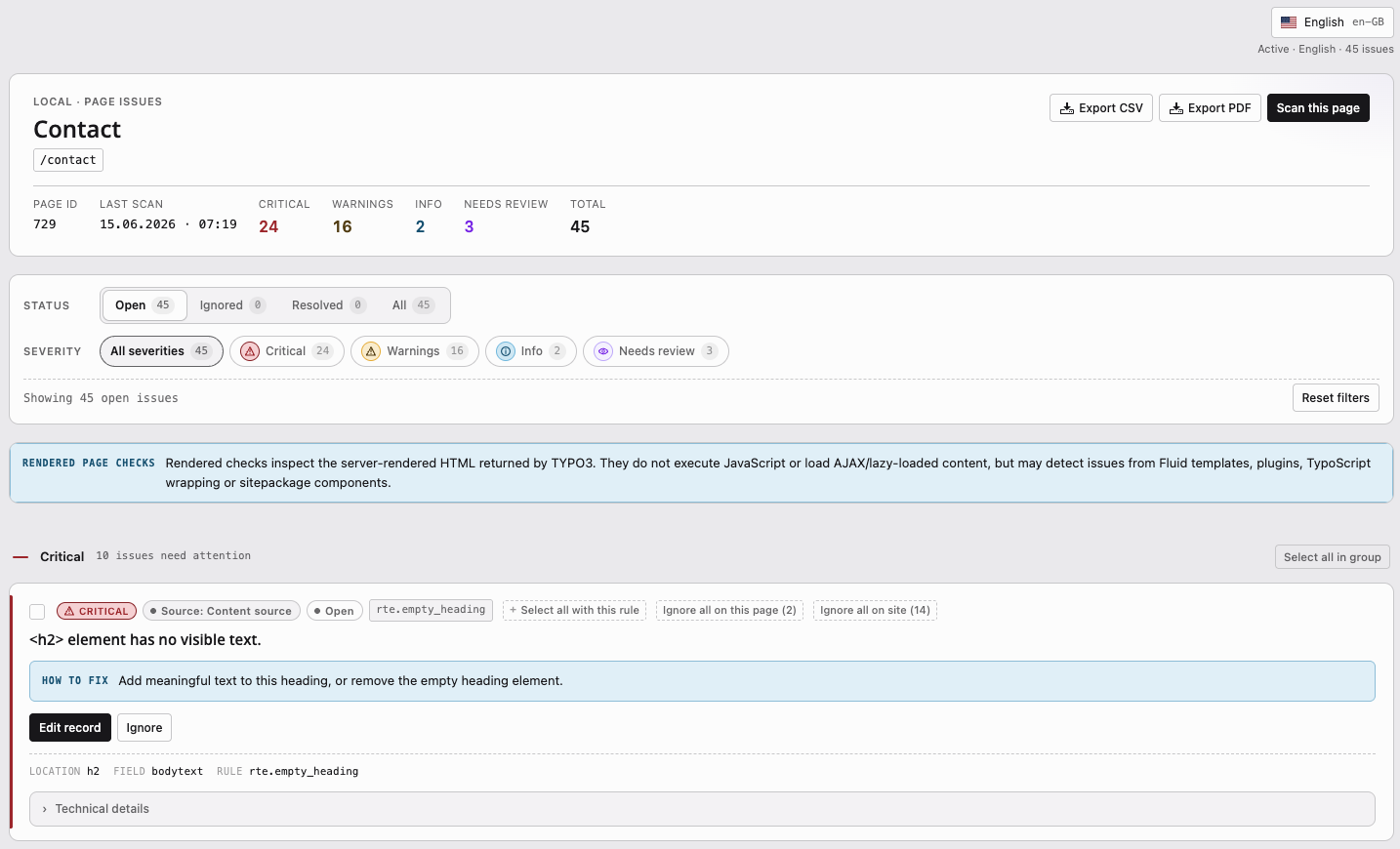Click the yellow warning icon in Warnings filter

coord(371,351)
